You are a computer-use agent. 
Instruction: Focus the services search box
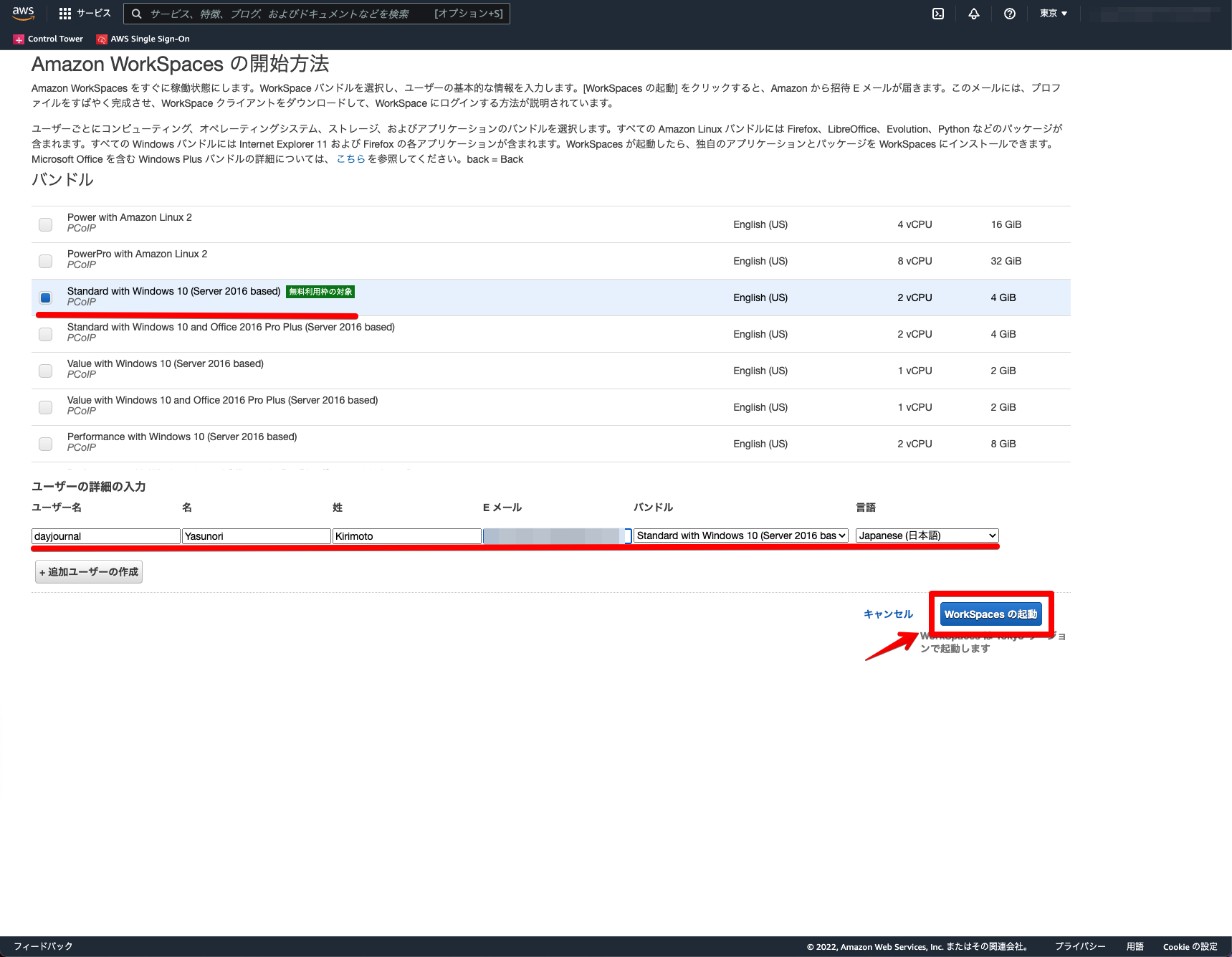coord(317,14)
